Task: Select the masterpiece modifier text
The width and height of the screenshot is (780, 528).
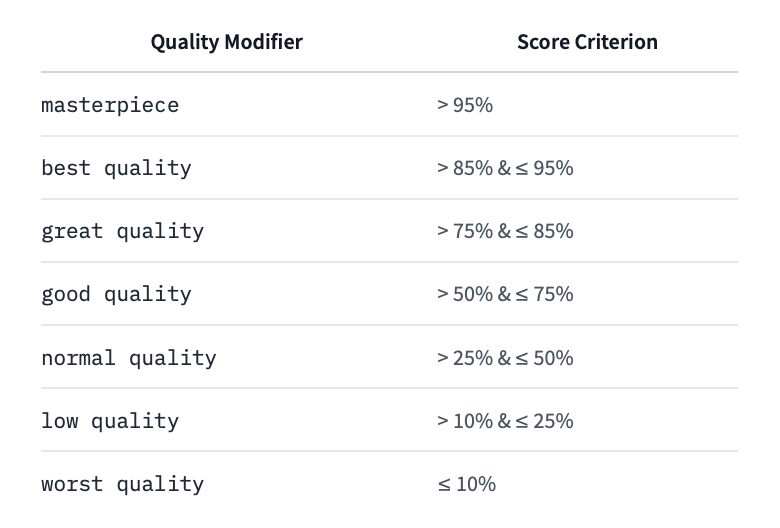Action: click(110, 105)
